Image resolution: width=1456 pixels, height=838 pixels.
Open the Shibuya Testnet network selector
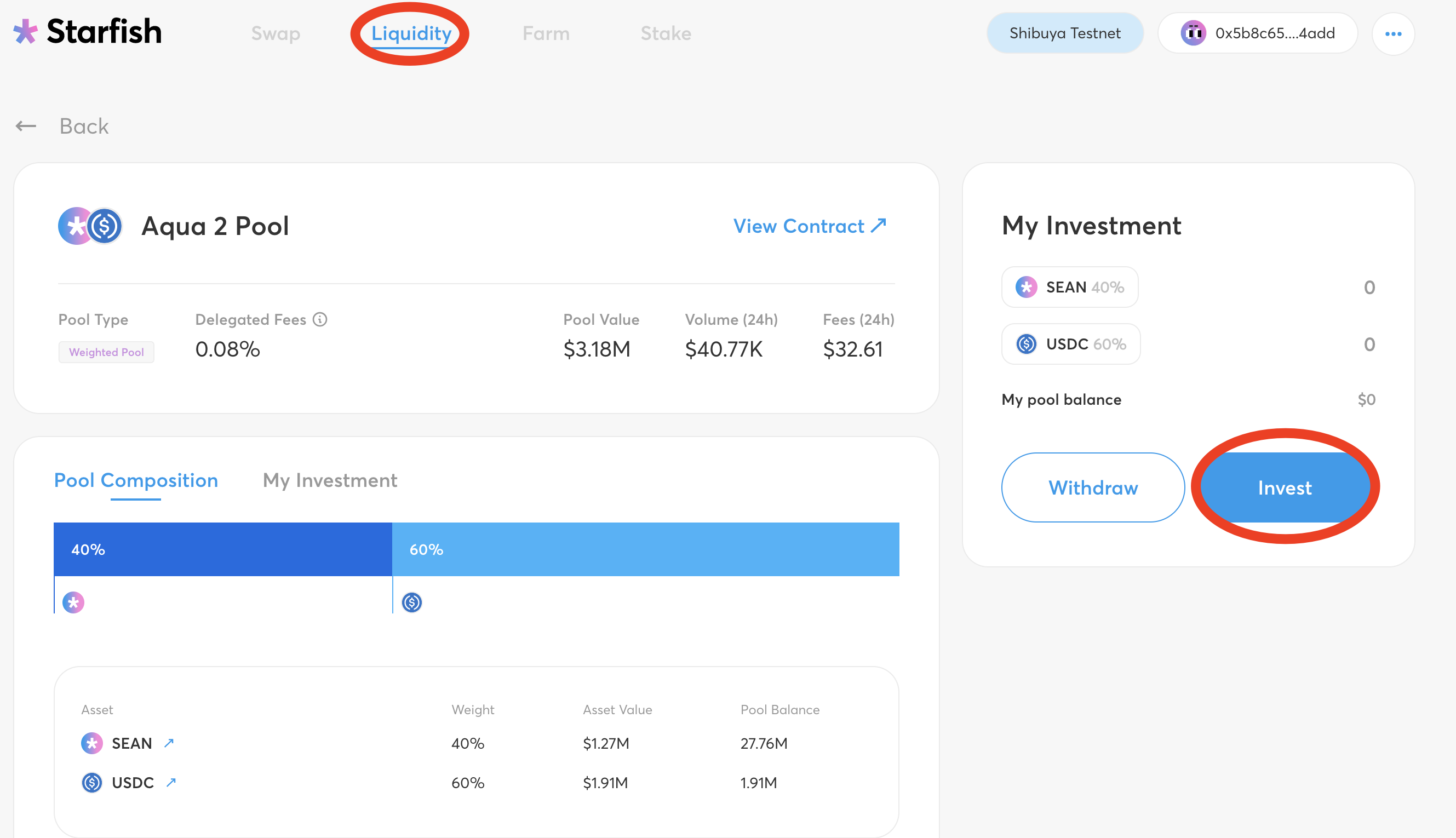1064,33
